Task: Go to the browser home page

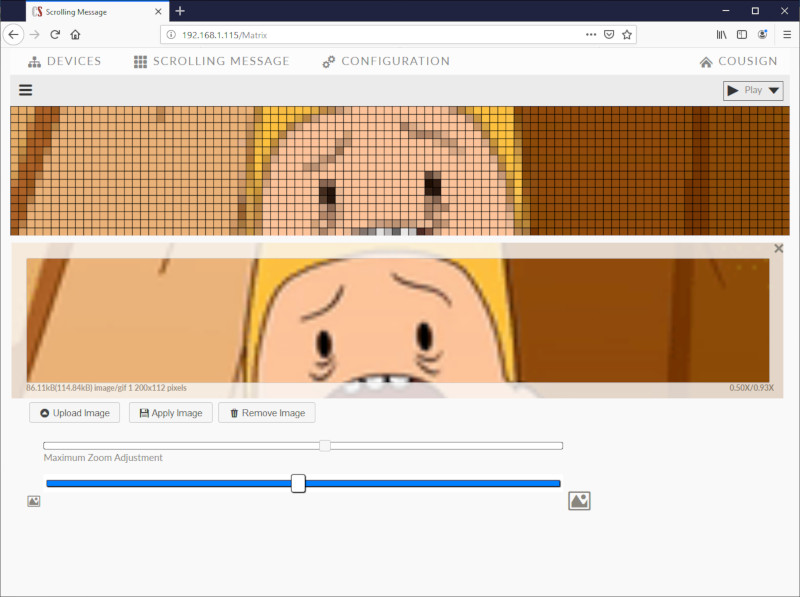Action: (x=75, y=34)
